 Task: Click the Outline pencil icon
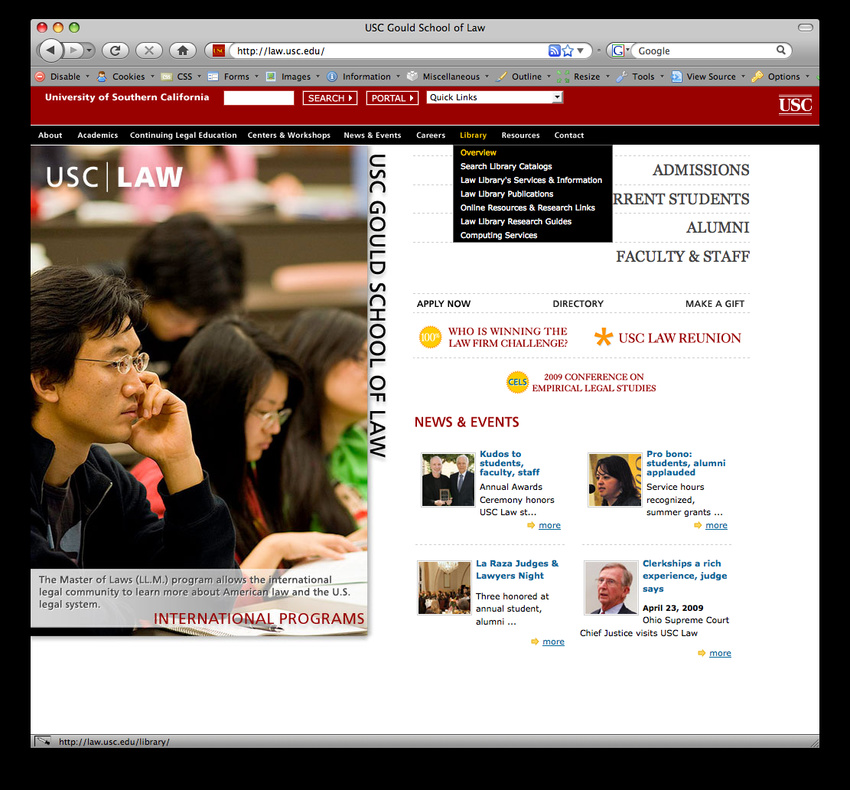click(x=501, y=76)
